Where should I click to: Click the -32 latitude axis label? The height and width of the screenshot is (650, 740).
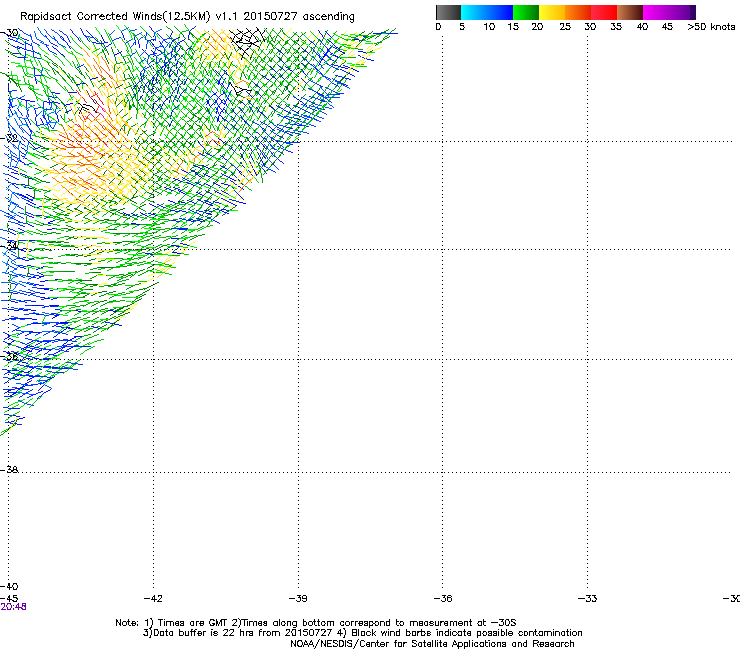click(x=9, y=138)
